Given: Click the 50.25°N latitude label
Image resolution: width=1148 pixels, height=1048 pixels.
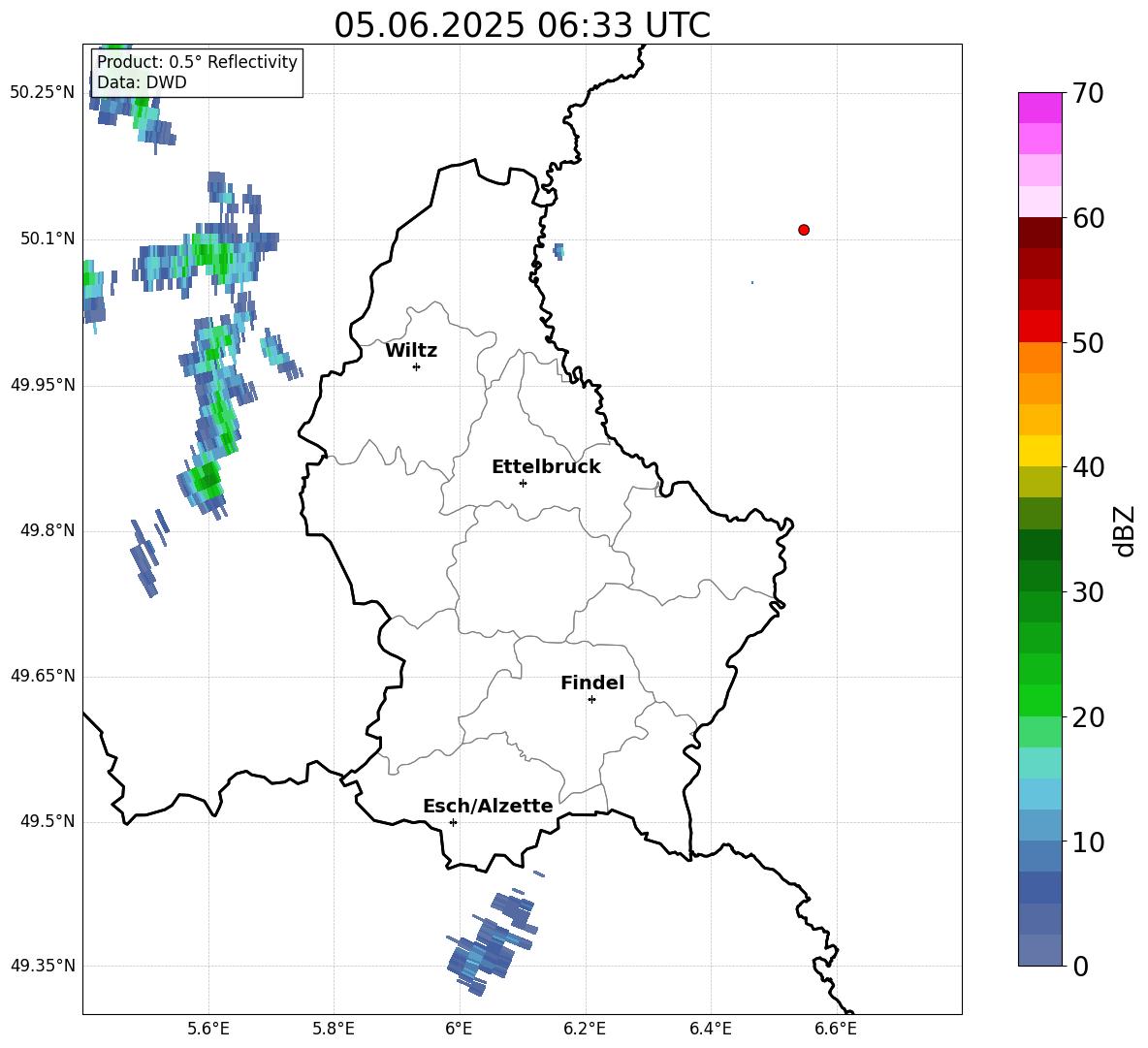Looking at the screenshot, I should [43, 93].
